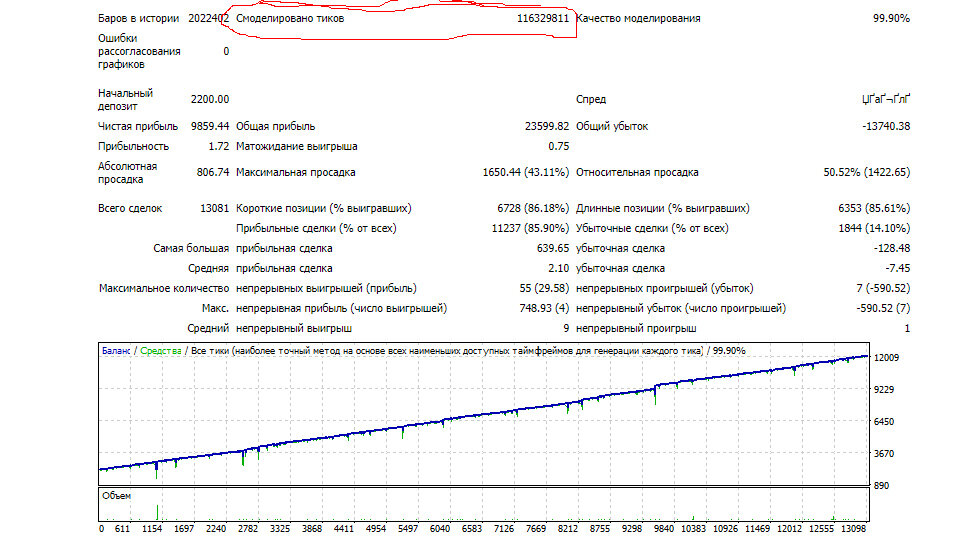Click chart axis value 12009
Image resolution: width=958 pixels, height=540 pixels.
tap(887, 358)
